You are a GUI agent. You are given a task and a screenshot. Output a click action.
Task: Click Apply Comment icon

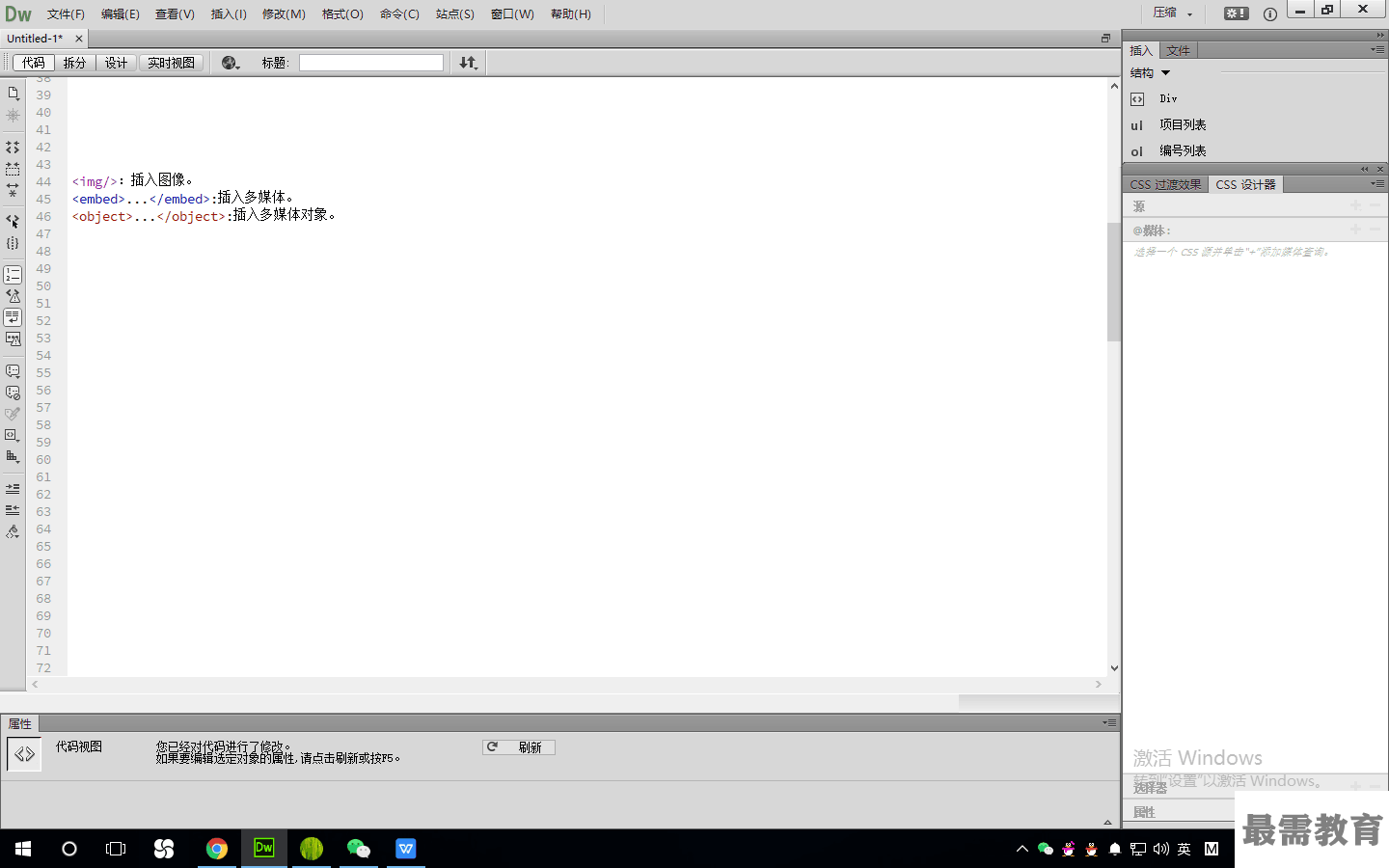(13, 371)
